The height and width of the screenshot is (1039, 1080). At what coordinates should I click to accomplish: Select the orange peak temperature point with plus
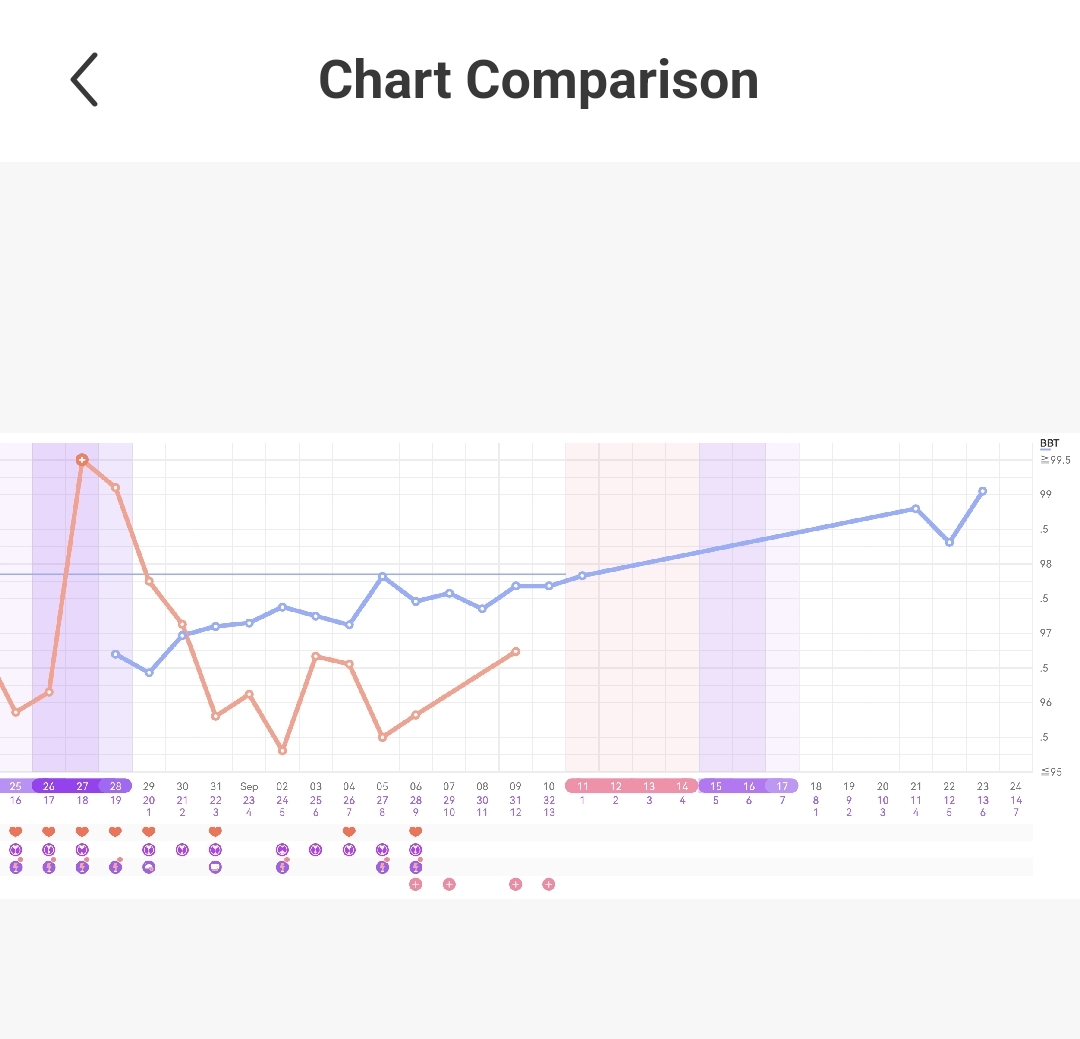tap(82, 460)
